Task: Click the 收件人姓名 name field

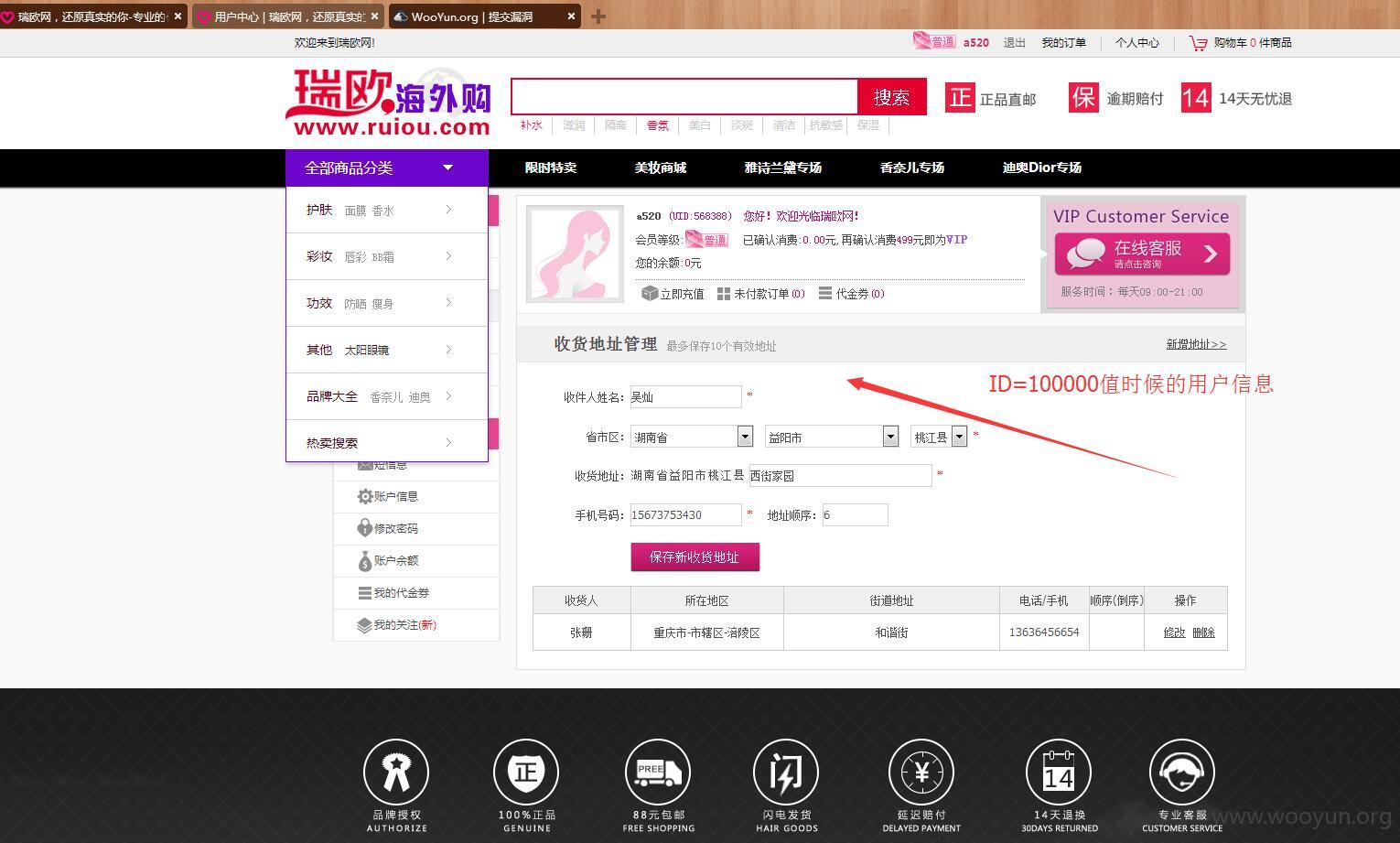Action: click(x=685, y=396)
